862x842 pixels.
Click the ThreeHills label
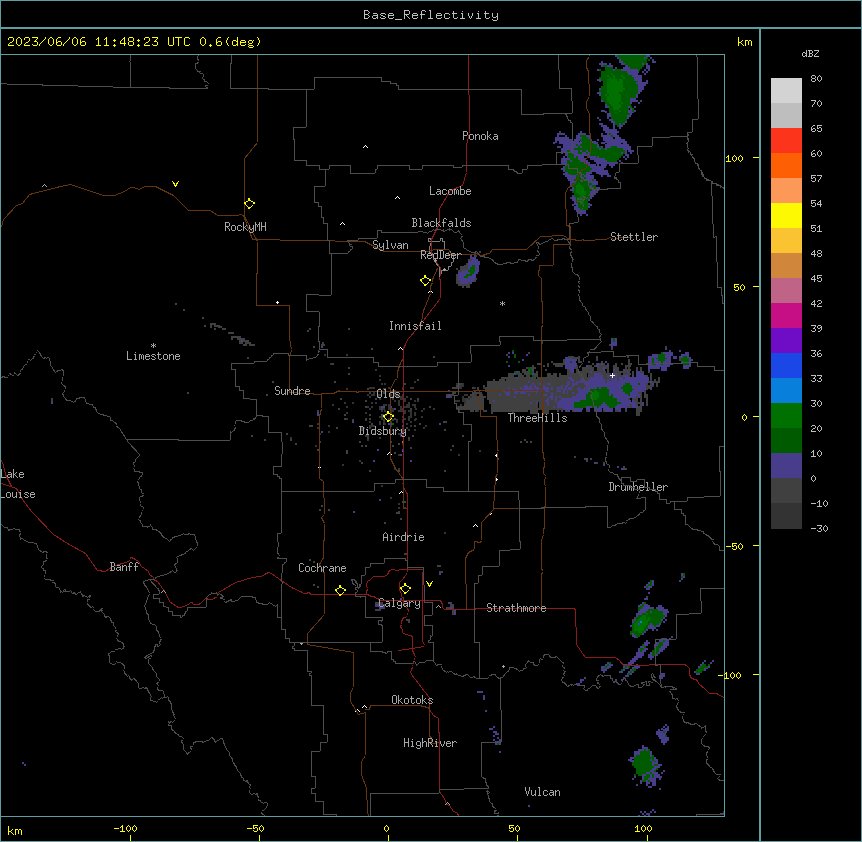(537, 418)
